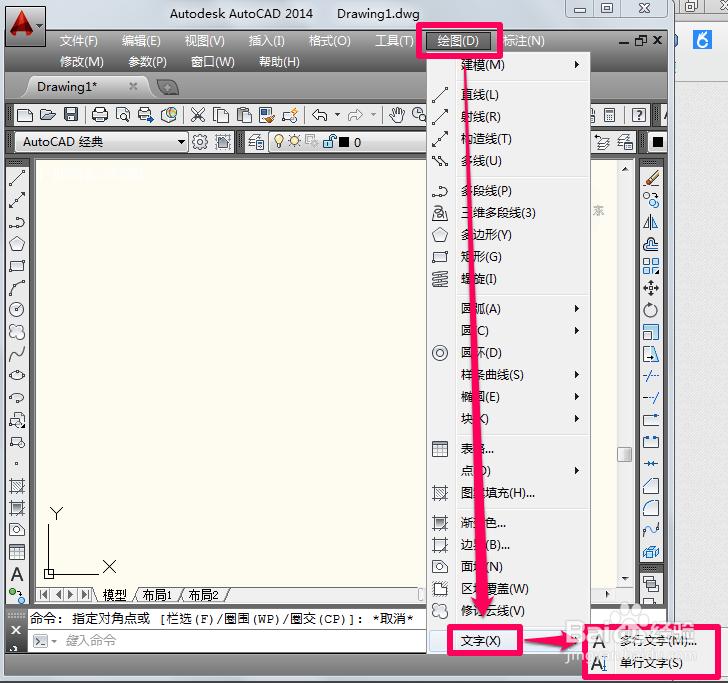Click the Plot printer icon
Viewport: 728px width, 683px height.
tap(99, 114)
